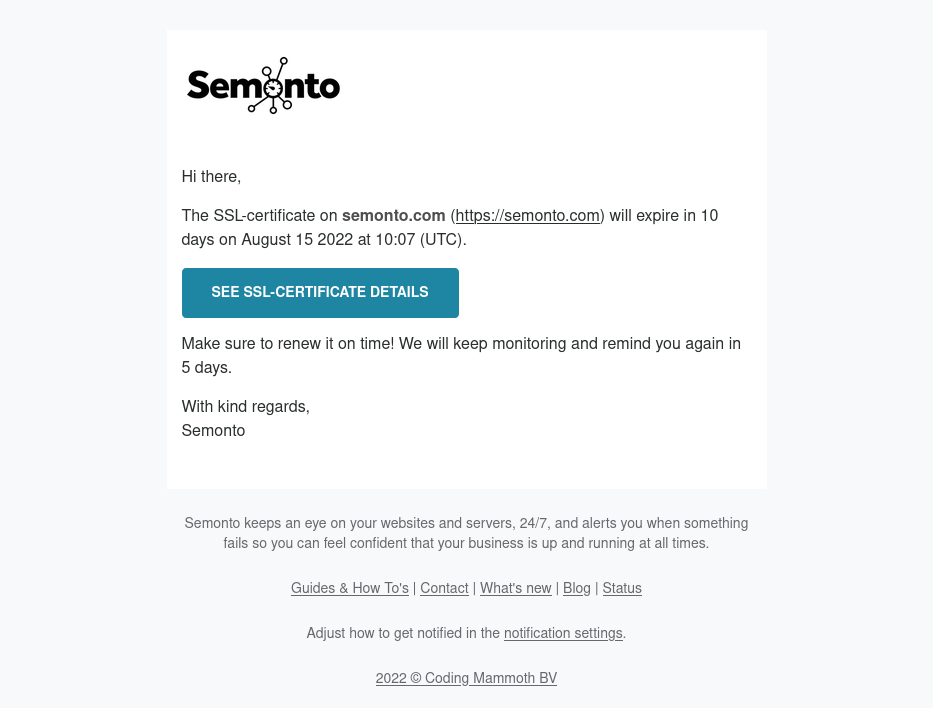Go to the Contact link
Image resolution: width=933 pixels, height=708 pixels.
point(444,588)
